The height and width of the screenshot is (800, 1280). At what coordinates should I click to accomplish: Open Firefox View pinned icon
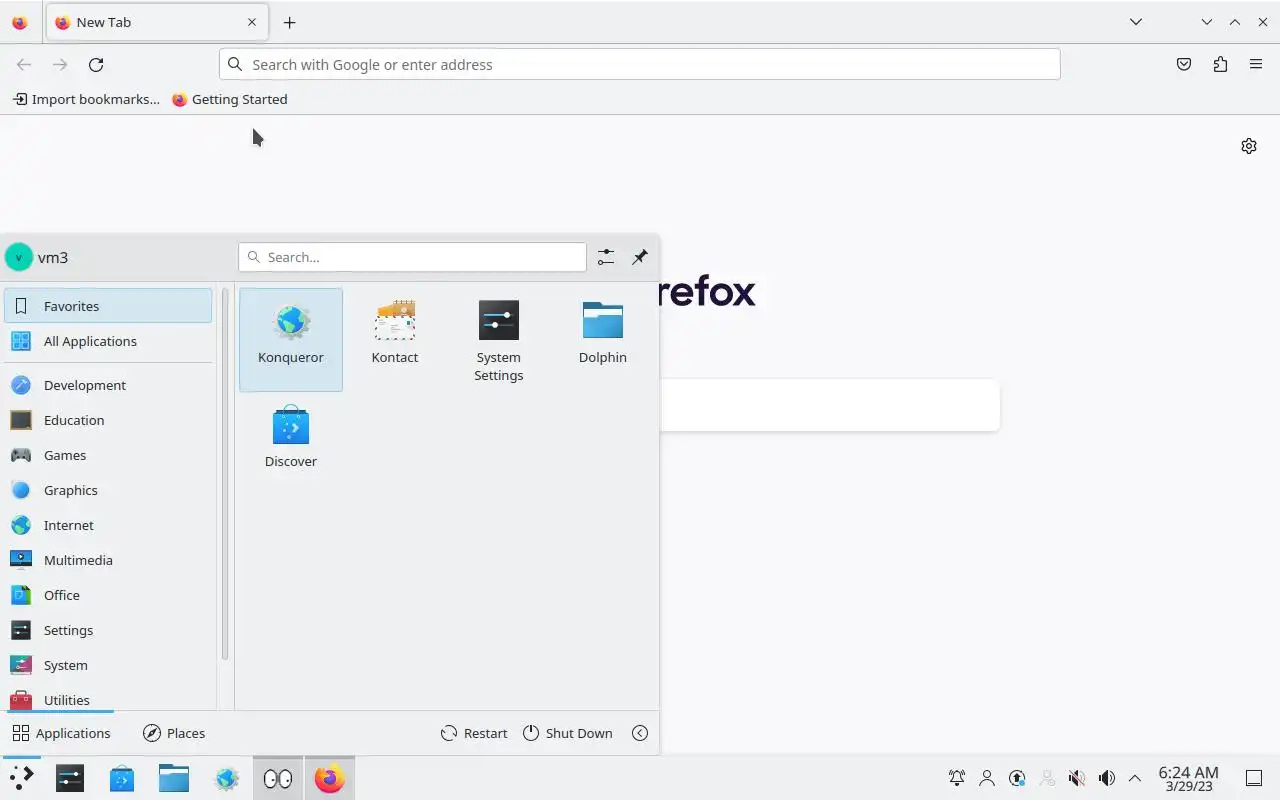19,22
